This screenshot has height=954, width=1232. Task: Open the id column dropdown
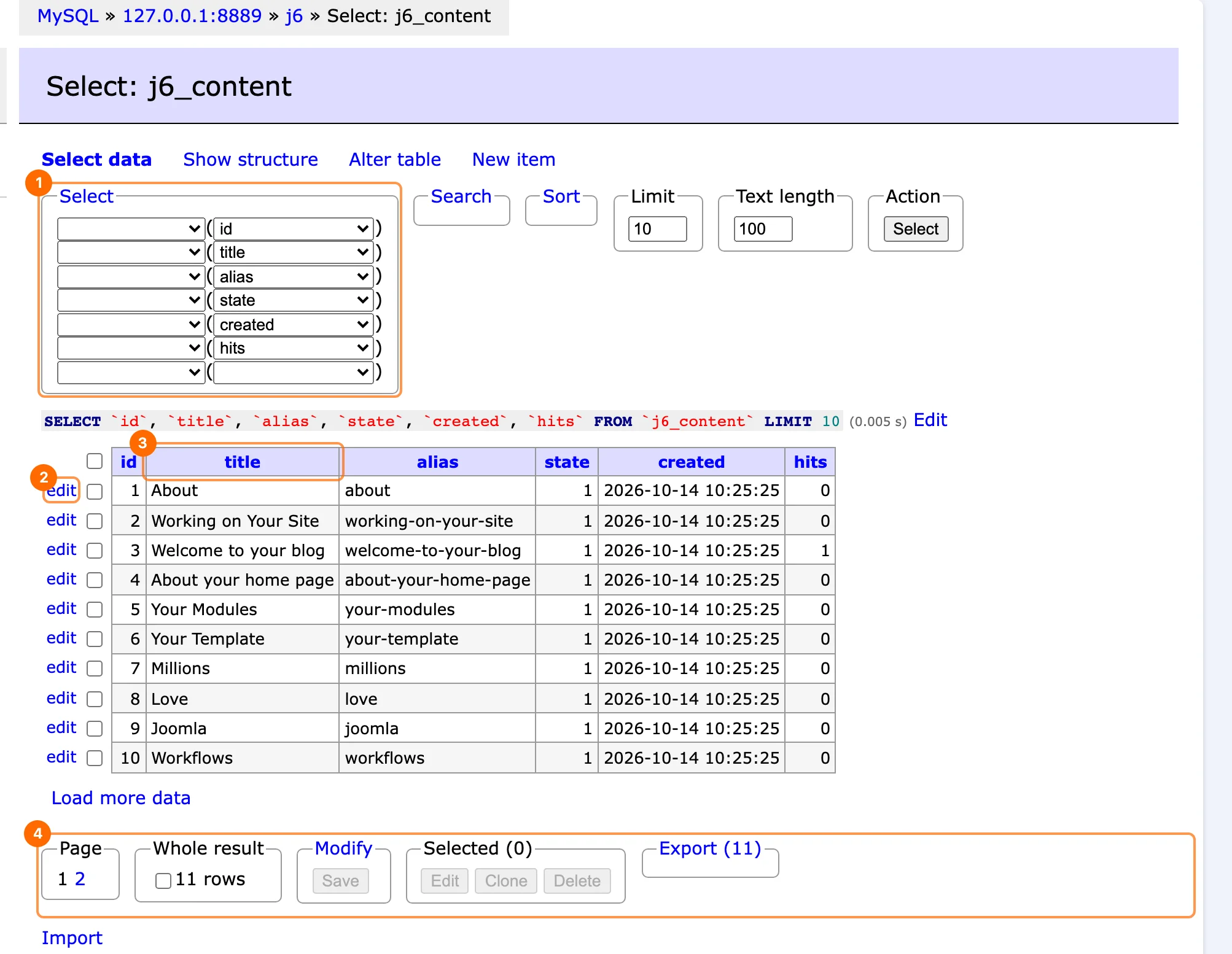tap(293, 229)
